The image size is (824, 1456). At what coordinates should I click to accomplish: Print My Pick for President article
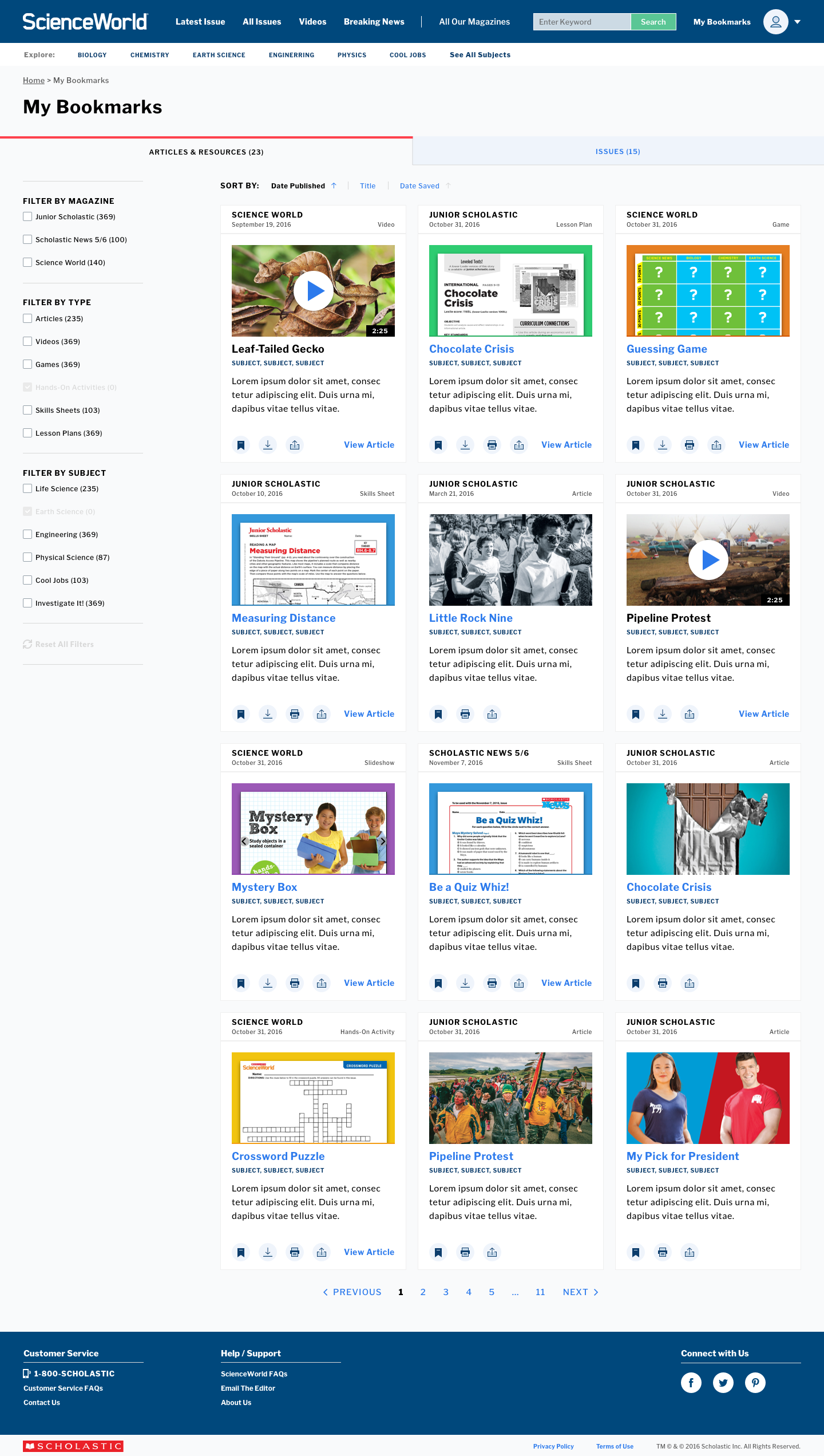(x=663, y=1252)
